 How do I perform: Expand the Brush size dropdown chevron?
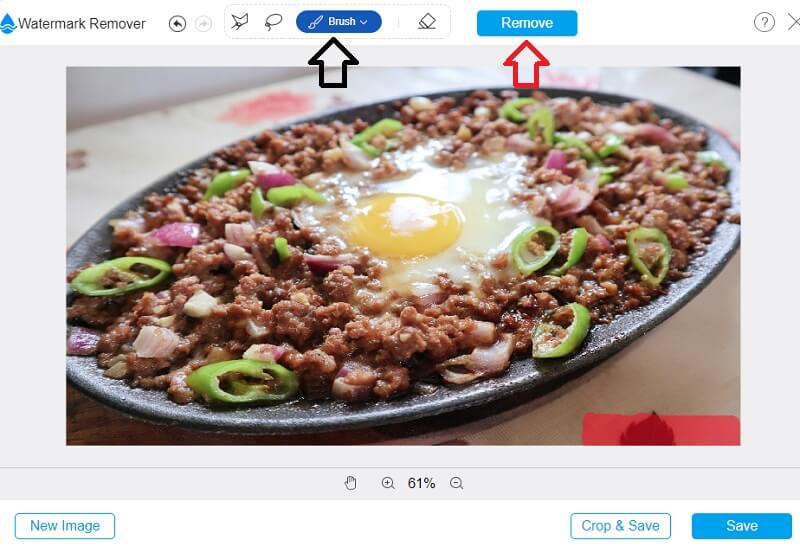point(364,22)
